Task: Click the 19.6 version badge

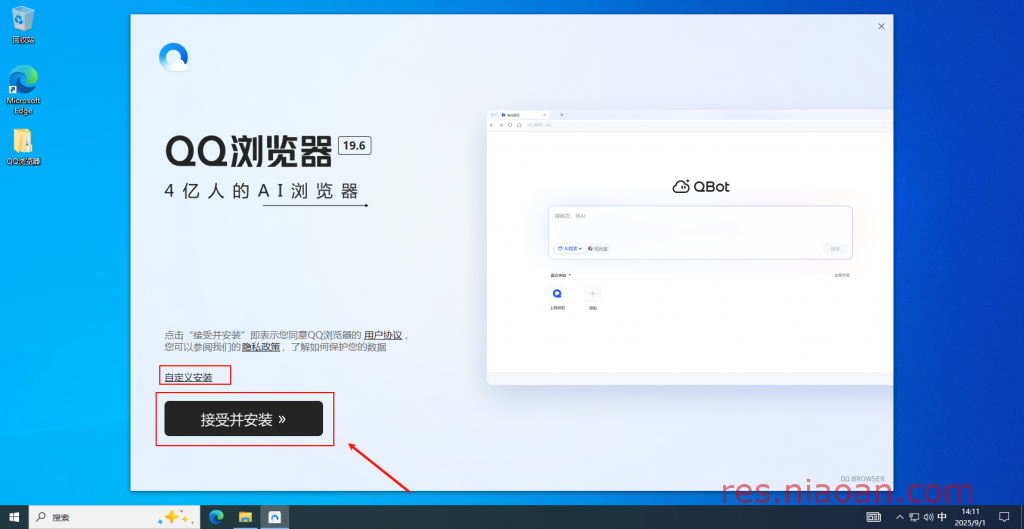Action: pyautogui.click(x=355, y=146)
